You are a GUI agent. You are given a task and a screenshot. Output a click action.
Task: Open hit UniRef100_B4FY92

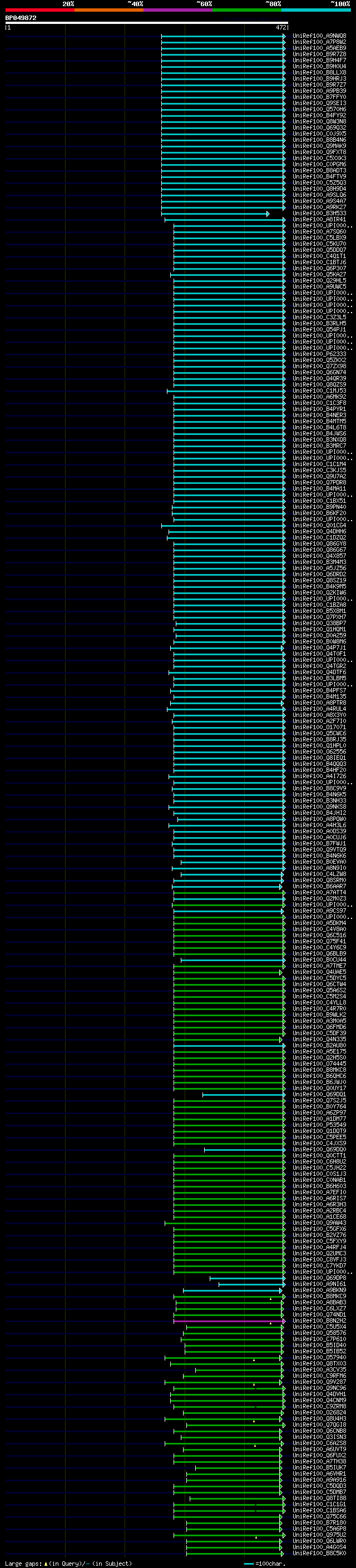(319, 116)
